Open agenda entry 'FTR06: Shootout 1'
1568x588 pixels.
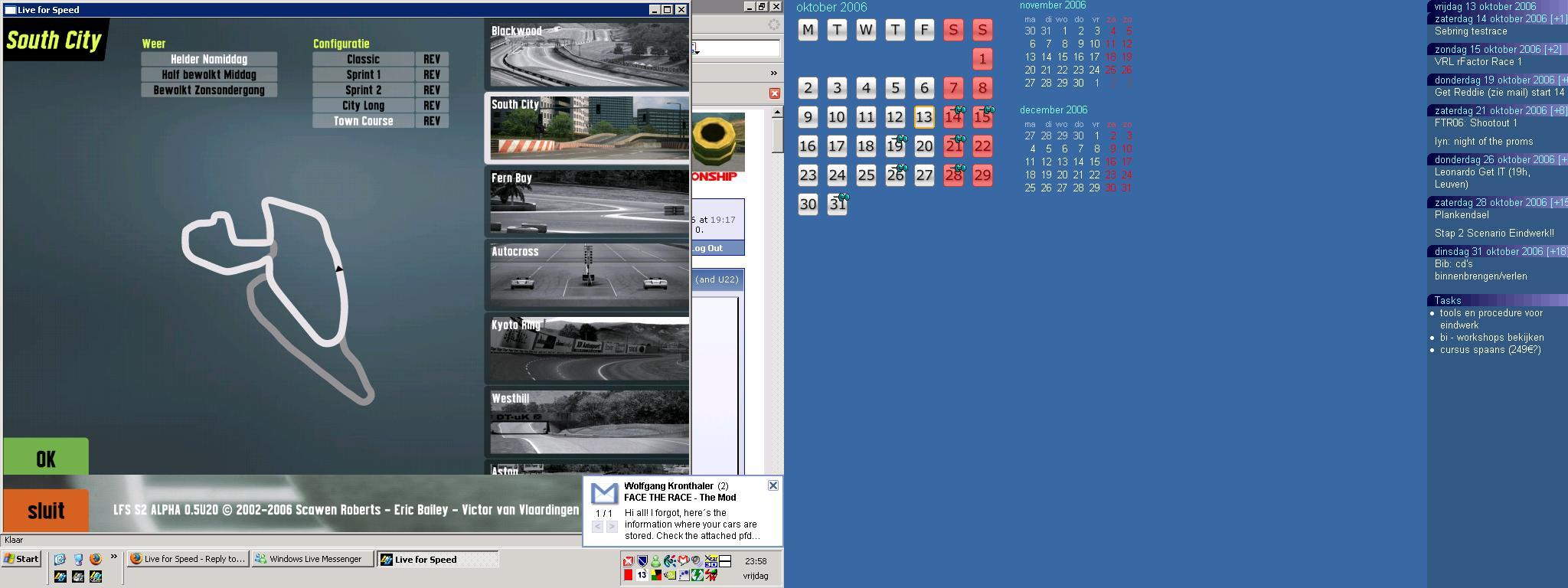(x=1475, y=123)
